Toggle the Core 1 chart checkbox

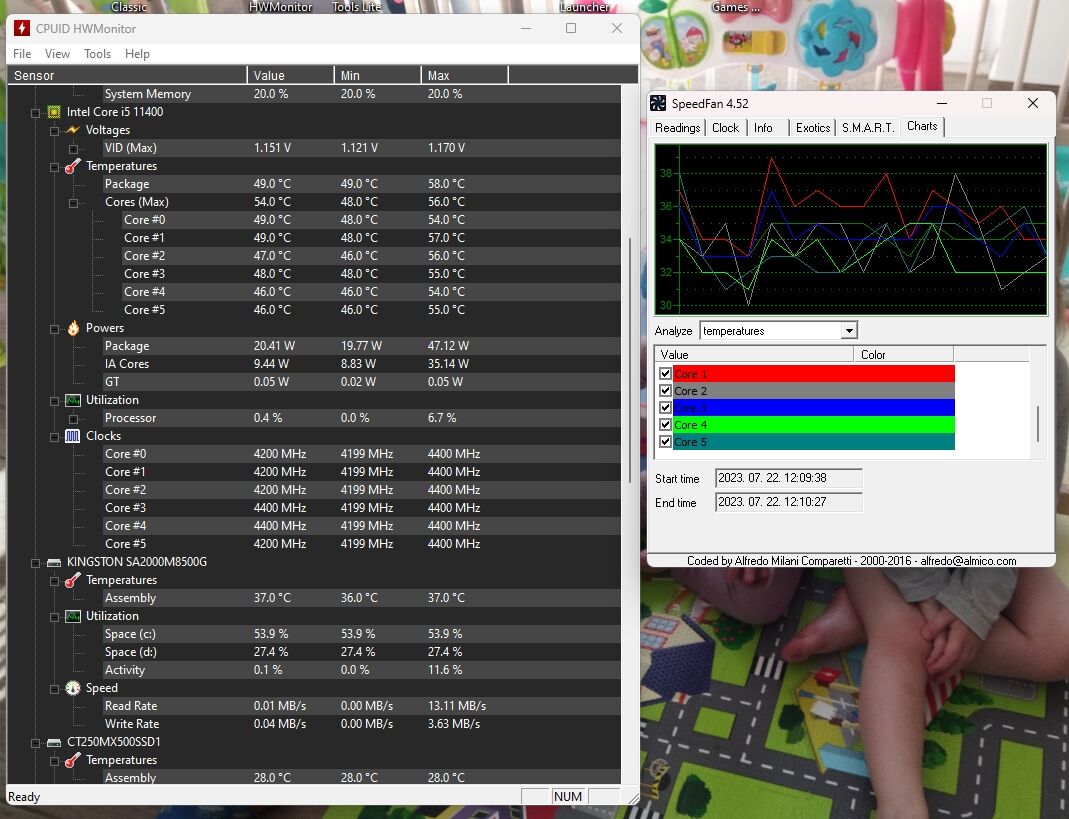[665, 374]
